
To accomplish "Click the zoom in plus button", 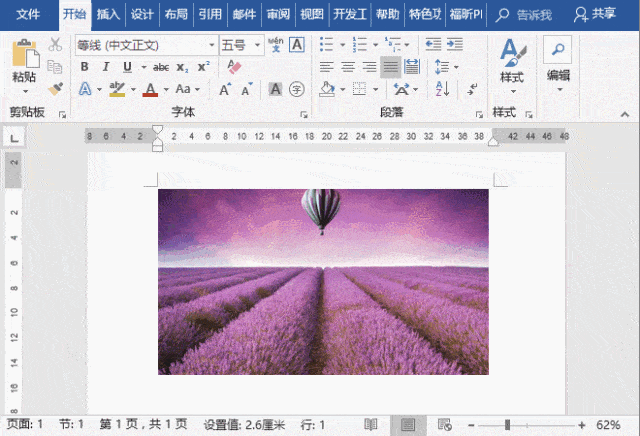I will pos(582,425).
